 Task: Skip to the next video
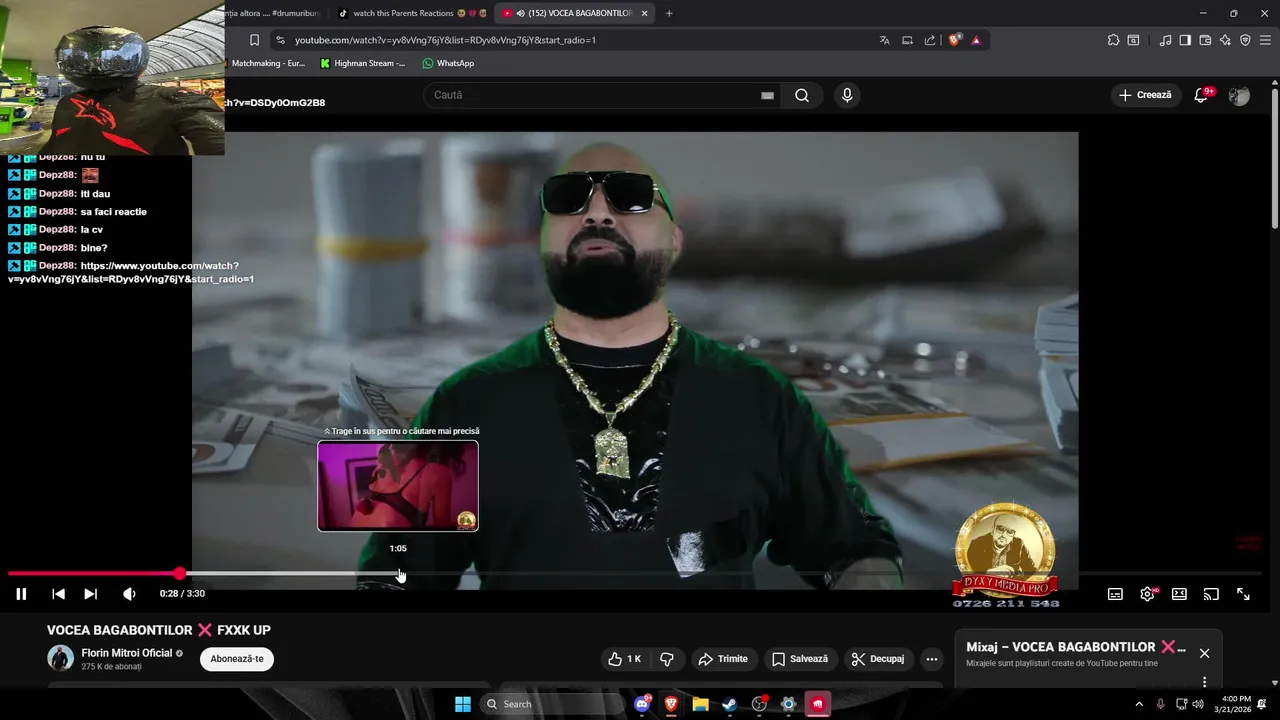(90, 594)
